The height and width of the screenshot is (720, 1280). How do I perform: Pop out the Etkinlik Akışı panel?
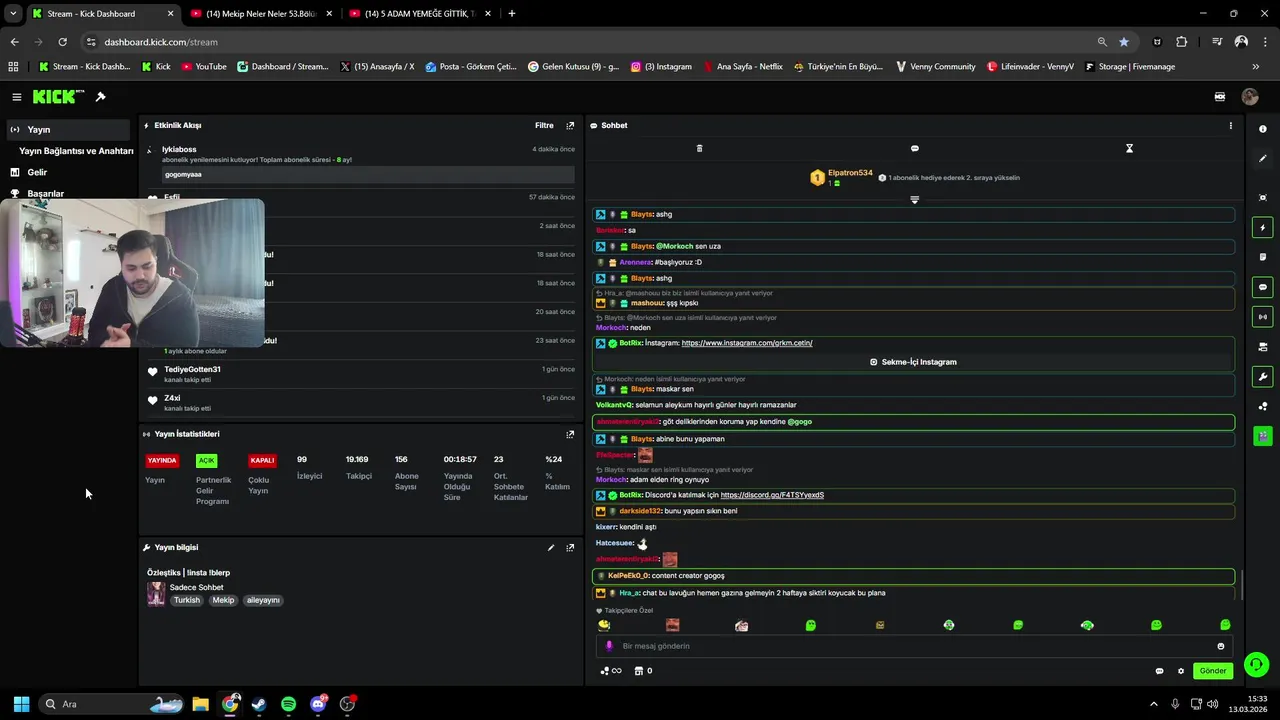[x=570, y=126]
